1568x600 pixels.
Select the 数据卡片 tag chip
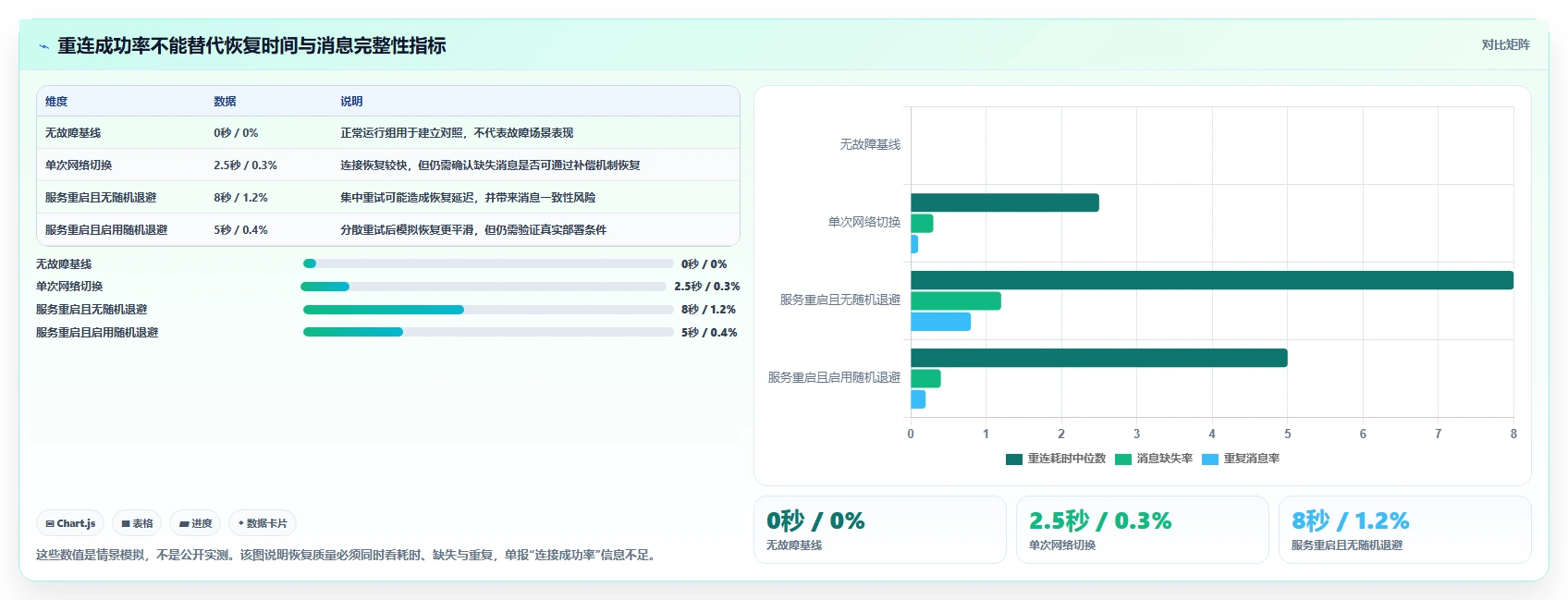263,523
